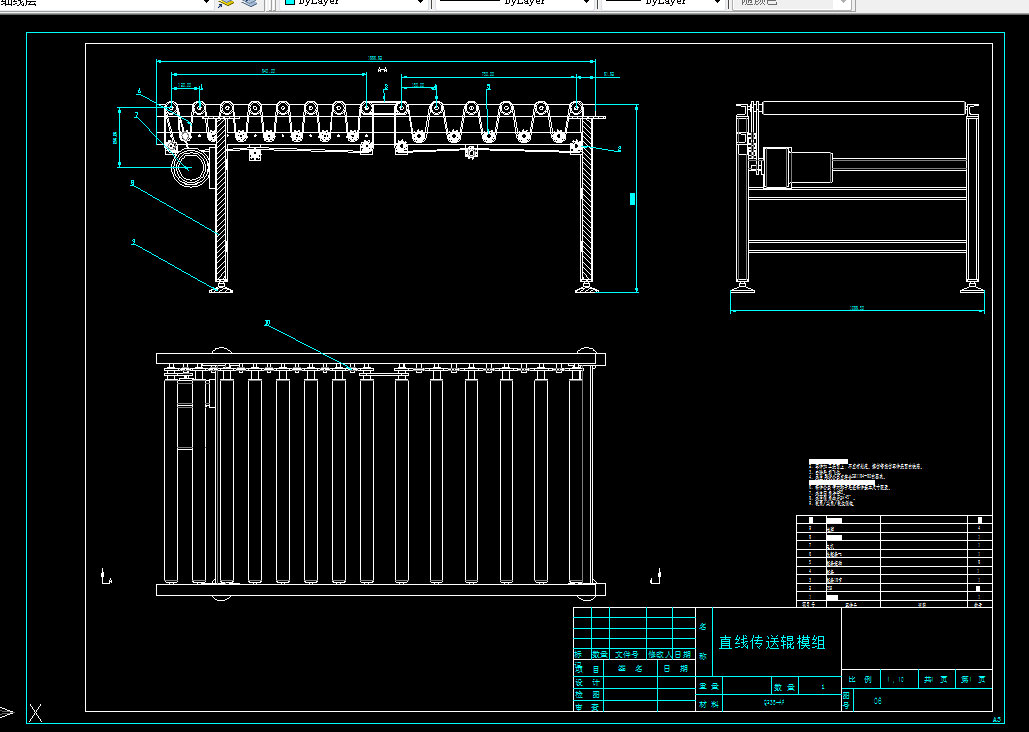Select the 第 页 cell

point(973,679)
